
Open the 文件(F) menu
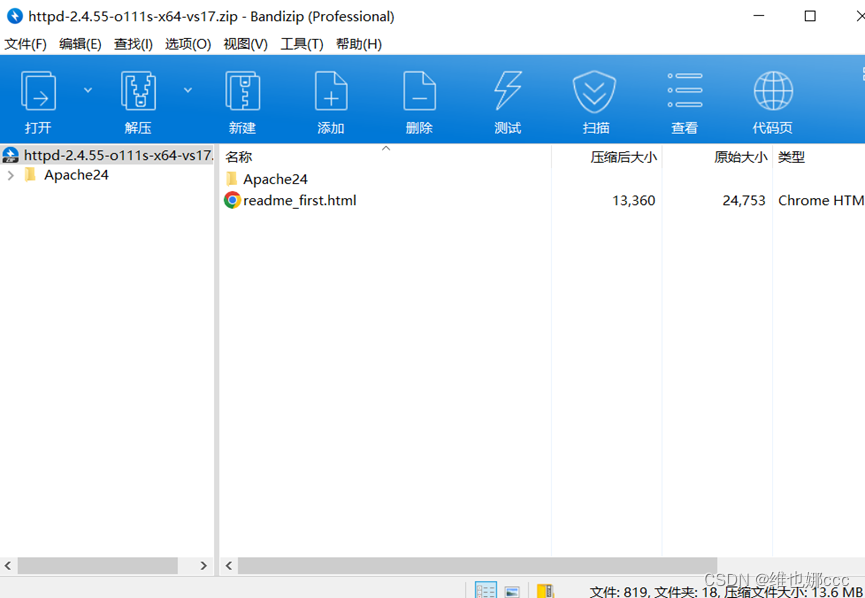pyautogui.click(x=25, y=44)
